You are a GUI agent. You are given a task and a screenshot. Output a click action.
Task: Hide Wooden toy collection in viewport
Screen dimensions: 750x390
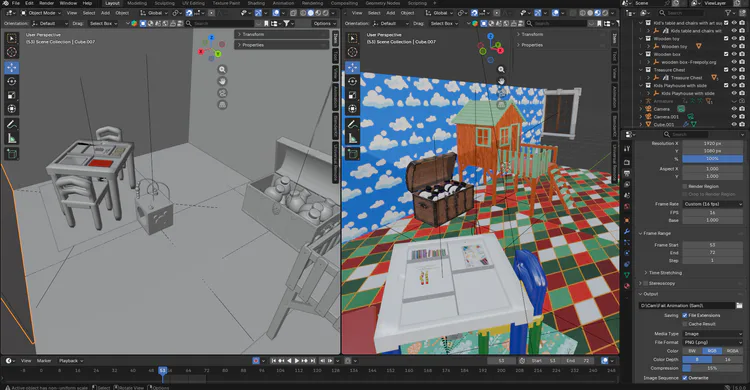point(734,38)
